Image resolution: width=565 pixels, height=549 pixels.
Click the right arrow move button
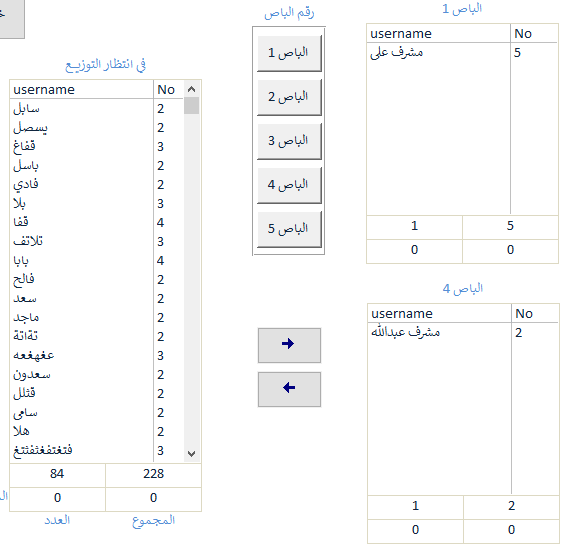289,345
